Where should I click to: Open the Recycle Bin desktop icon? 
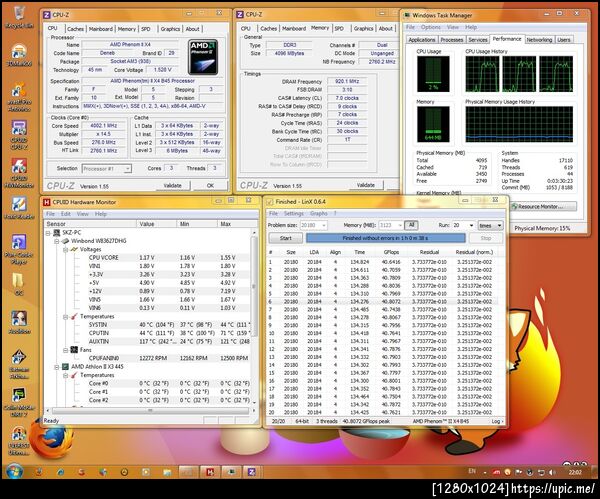[x=19, y=17]
